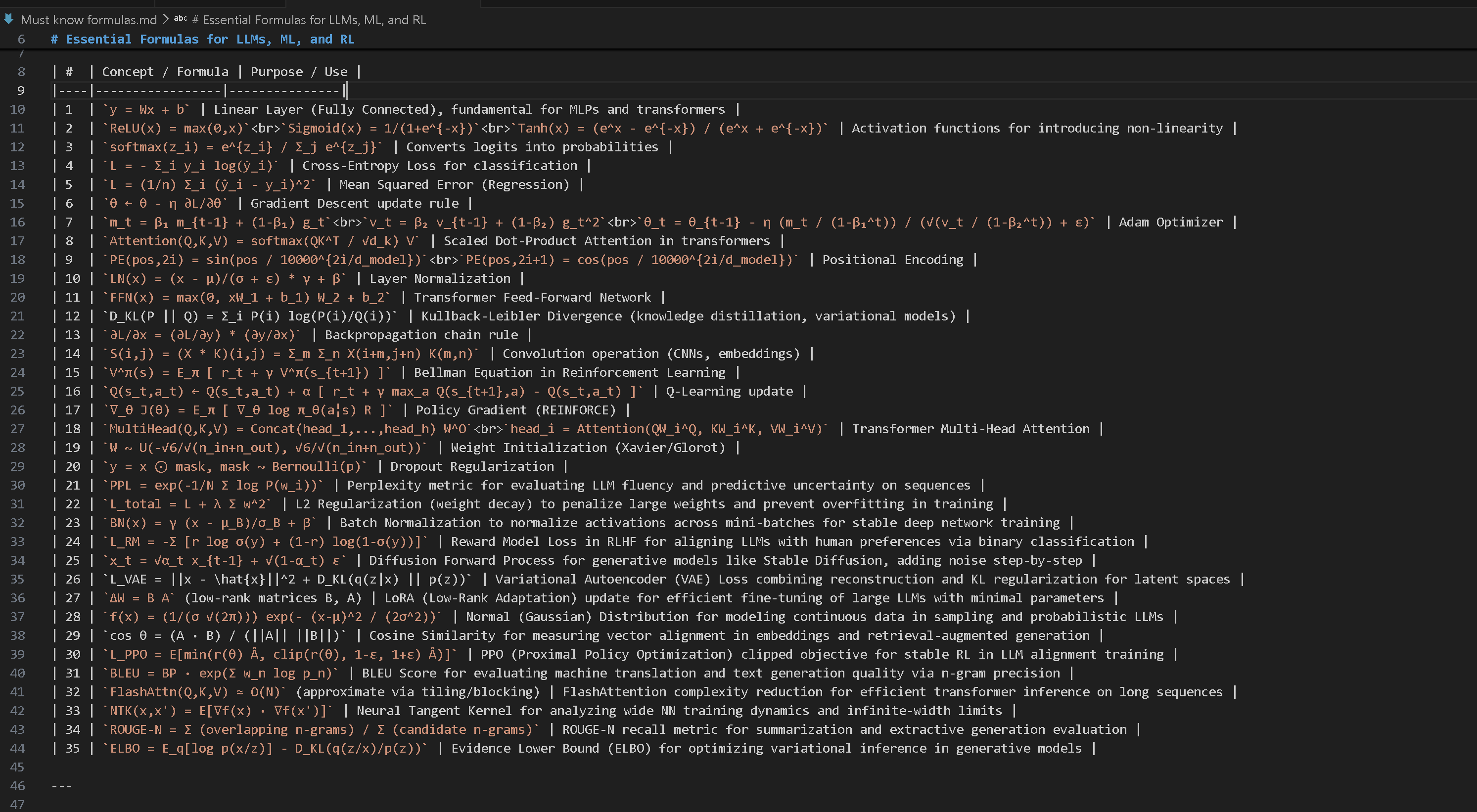
Task: Click 'Converts logits into probabilities' text
Action: pos(532,147)
